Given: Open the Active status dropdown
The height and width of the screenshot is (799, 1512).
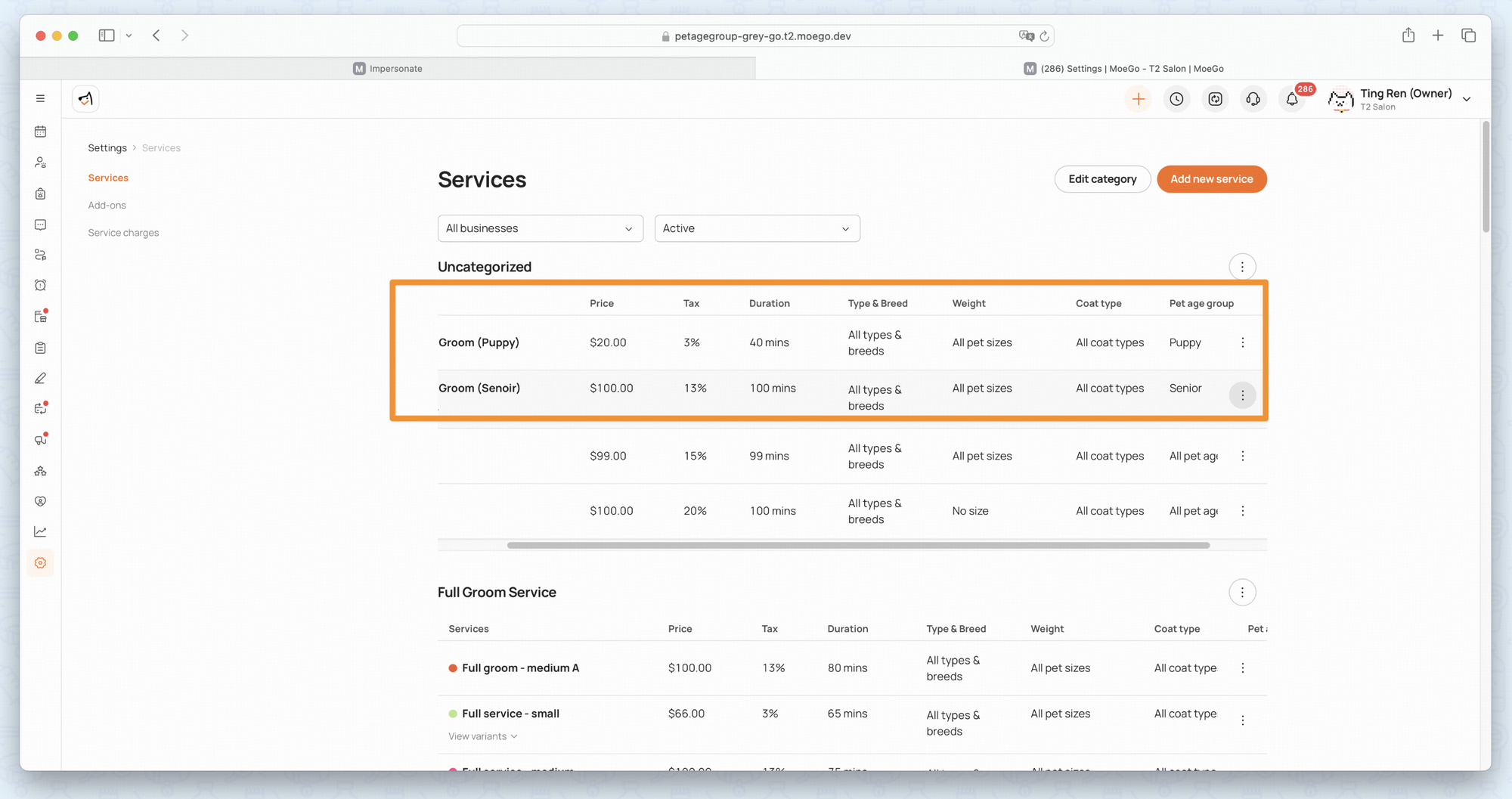Looking at the screenshot, I should click(757, 228).
